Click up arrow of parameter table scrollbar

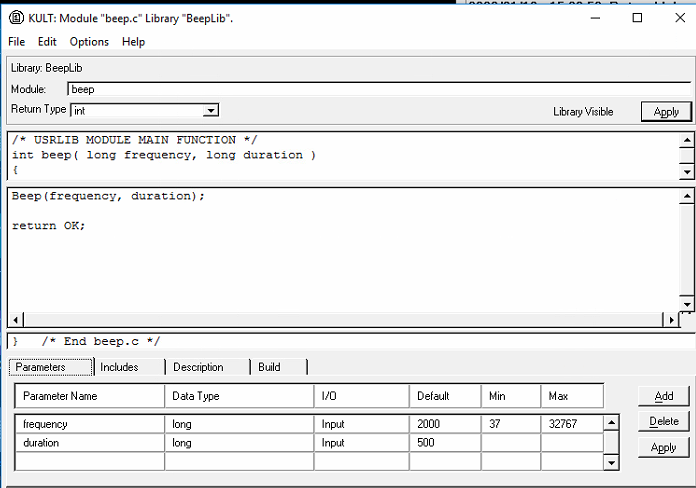pyautogui.click(x=611, y=423)
